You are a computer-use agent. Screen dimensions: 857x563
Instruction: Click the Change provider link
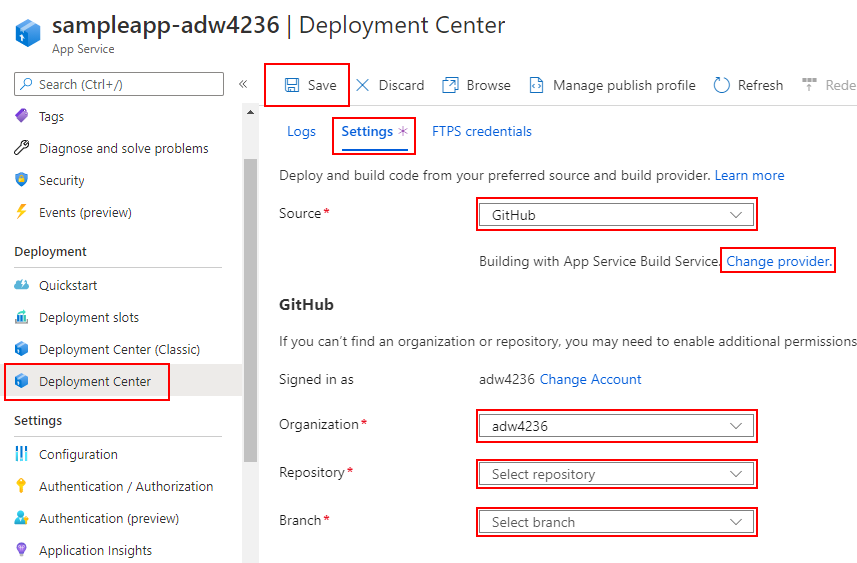[x=778, y=261]
